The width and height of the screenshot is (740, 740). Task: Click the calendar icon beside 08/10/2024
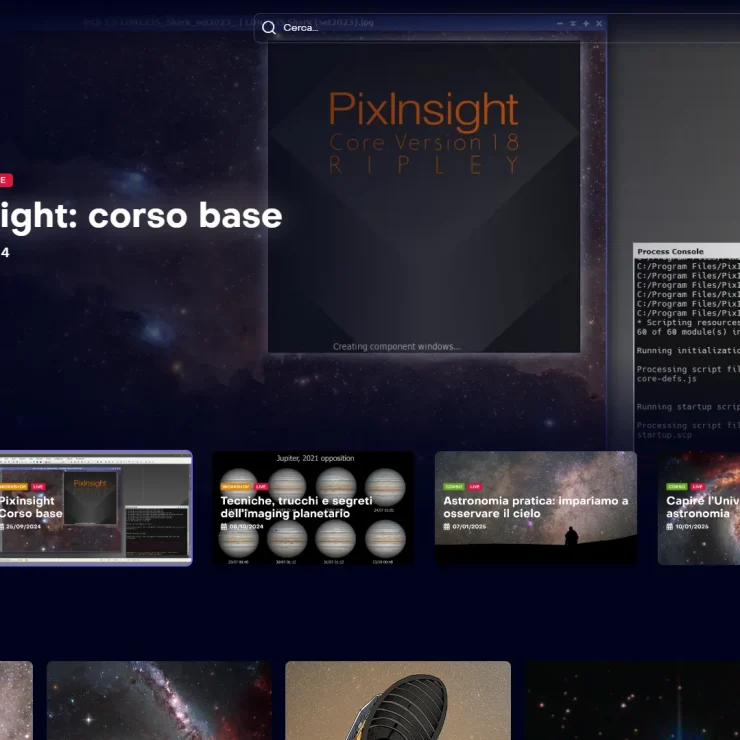(x=224, y=526)
